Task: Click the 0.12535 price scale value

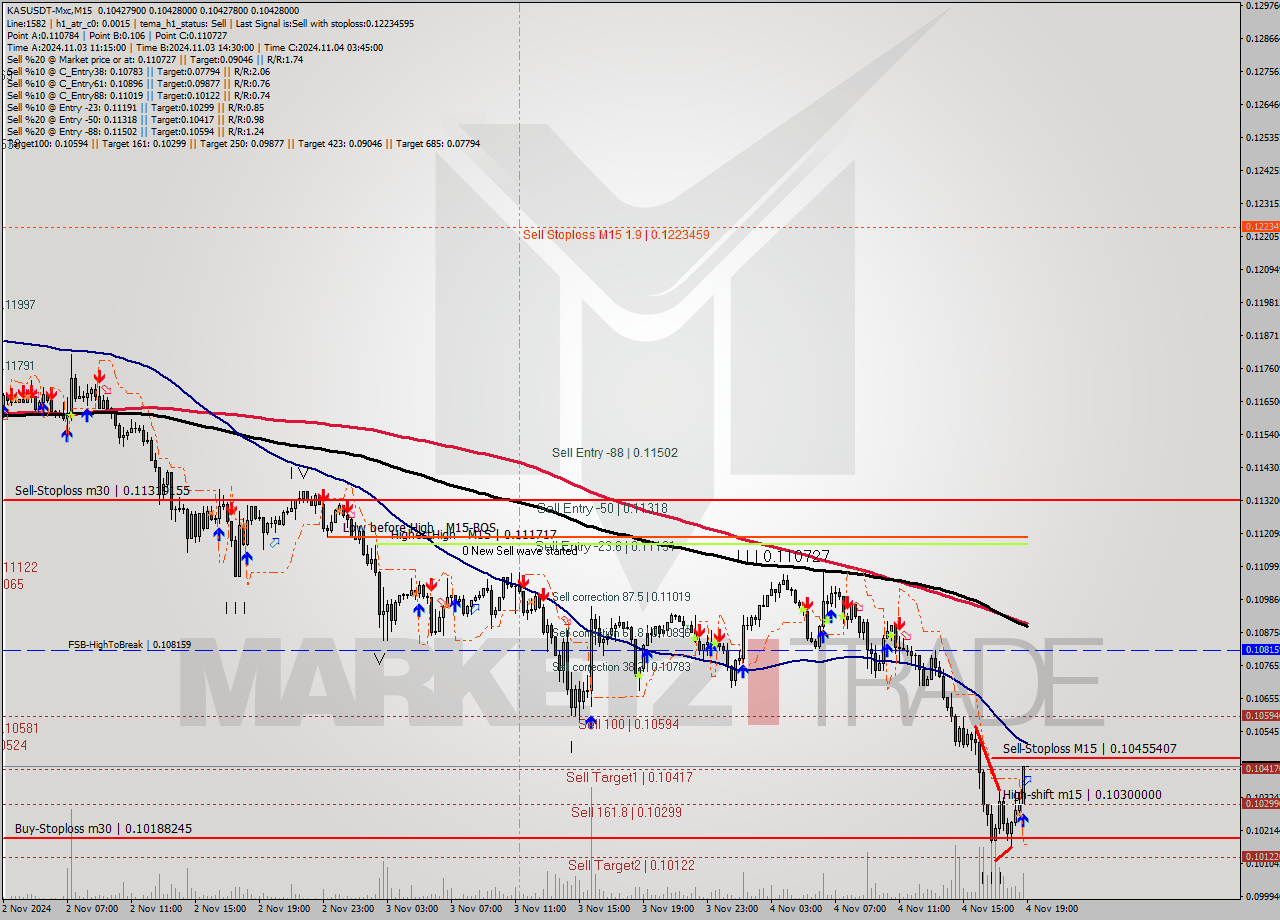Action: click(1262, 137)
